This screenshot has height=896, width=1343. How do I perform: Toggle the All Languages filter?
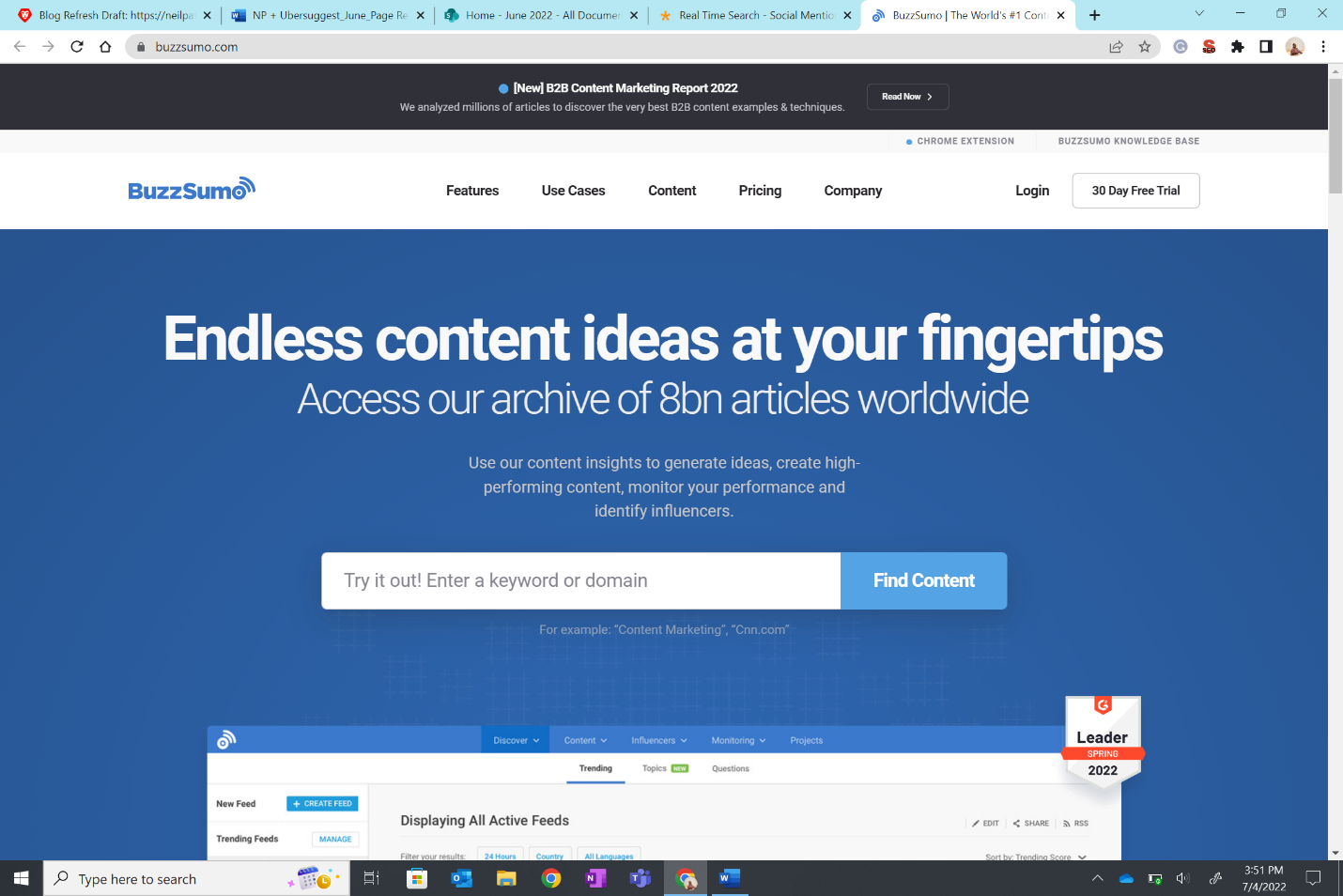click(609, 856)
